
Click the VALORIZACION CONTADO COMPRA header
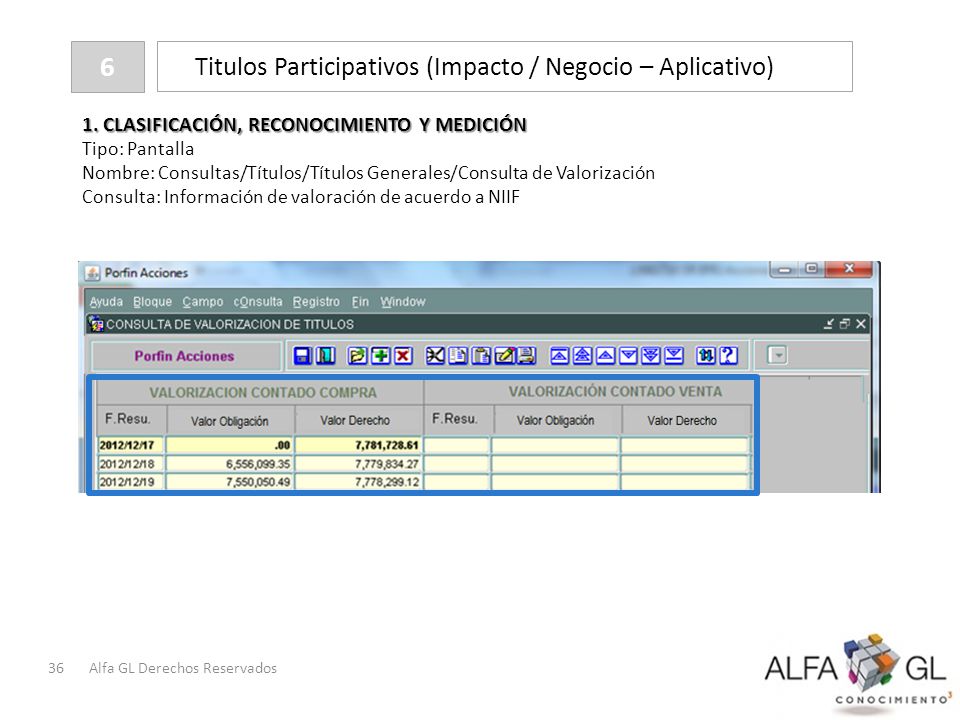pos(263,392)
